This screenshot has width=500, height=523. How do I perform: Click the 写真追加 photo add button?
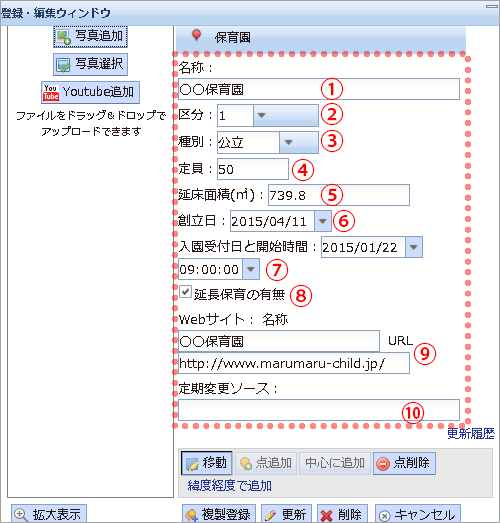90,36
